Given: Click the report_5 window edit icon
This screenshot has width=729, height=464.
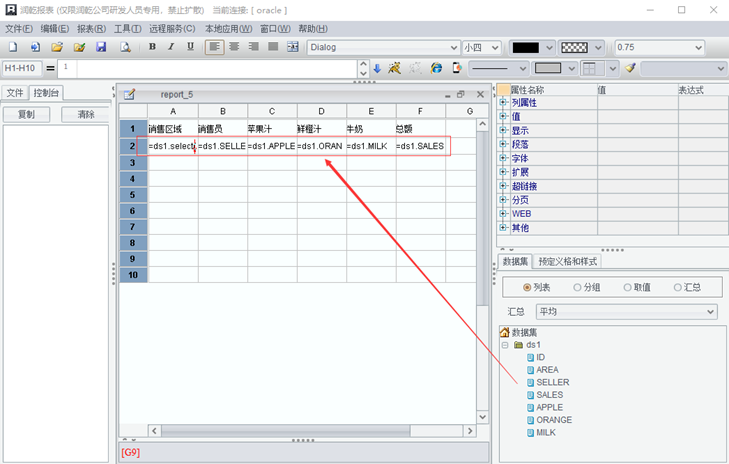Looking at the screenshot, I should [129, 94].
